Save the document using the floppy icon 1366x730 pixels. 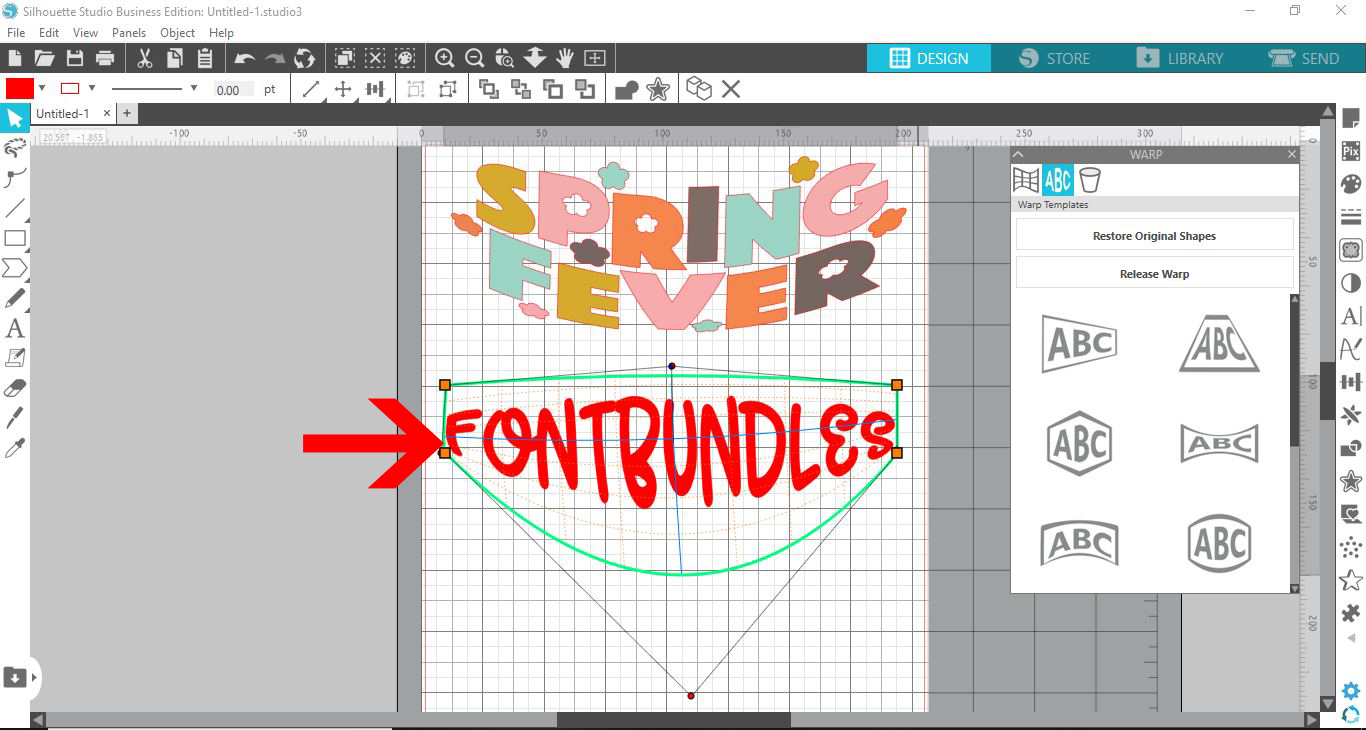(x=74, y=58)
